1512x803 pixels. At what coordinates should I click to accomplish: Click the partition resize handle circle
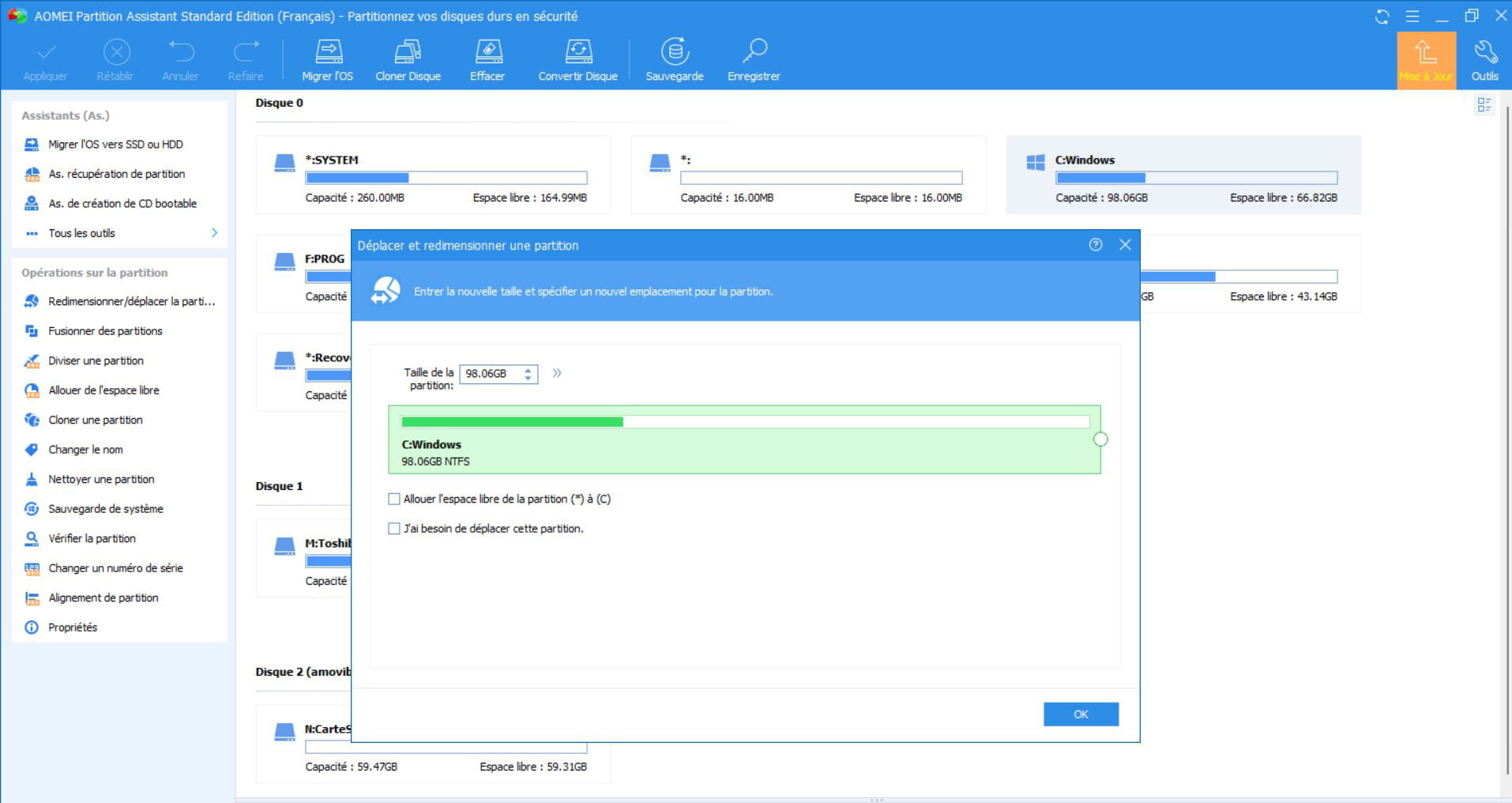(x=1100, y=439)
